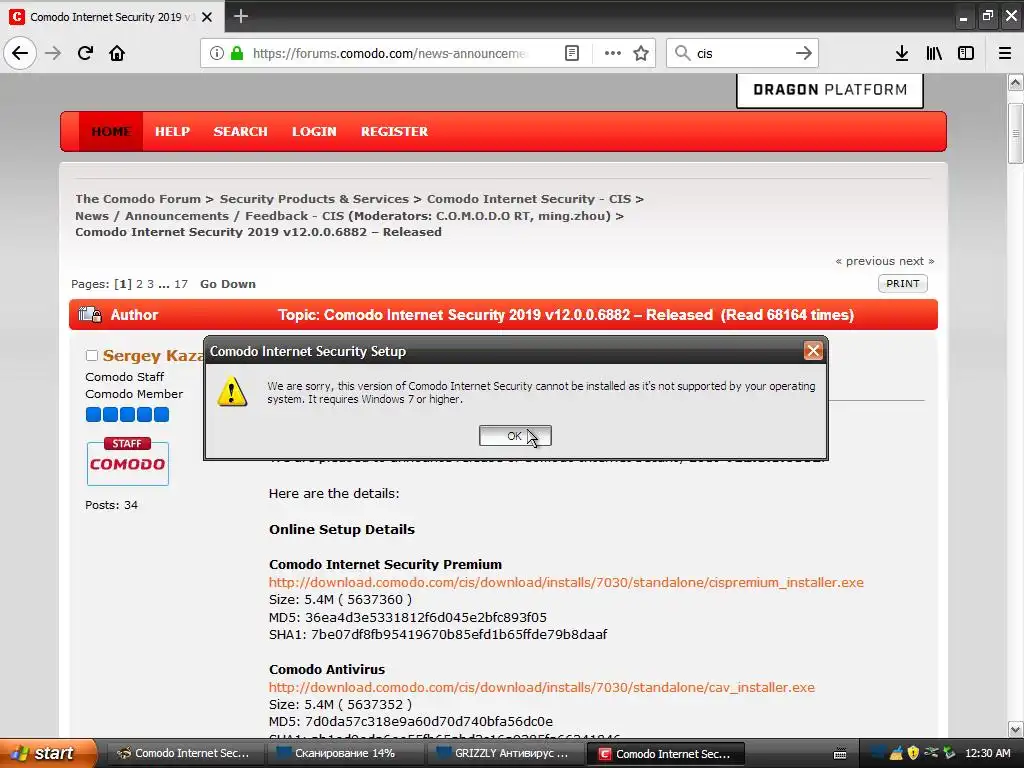Image resolution: width=1024 pixels, height=768 pixels.
Task: Go back to the previous page
Action: click(x=20, y=53)
